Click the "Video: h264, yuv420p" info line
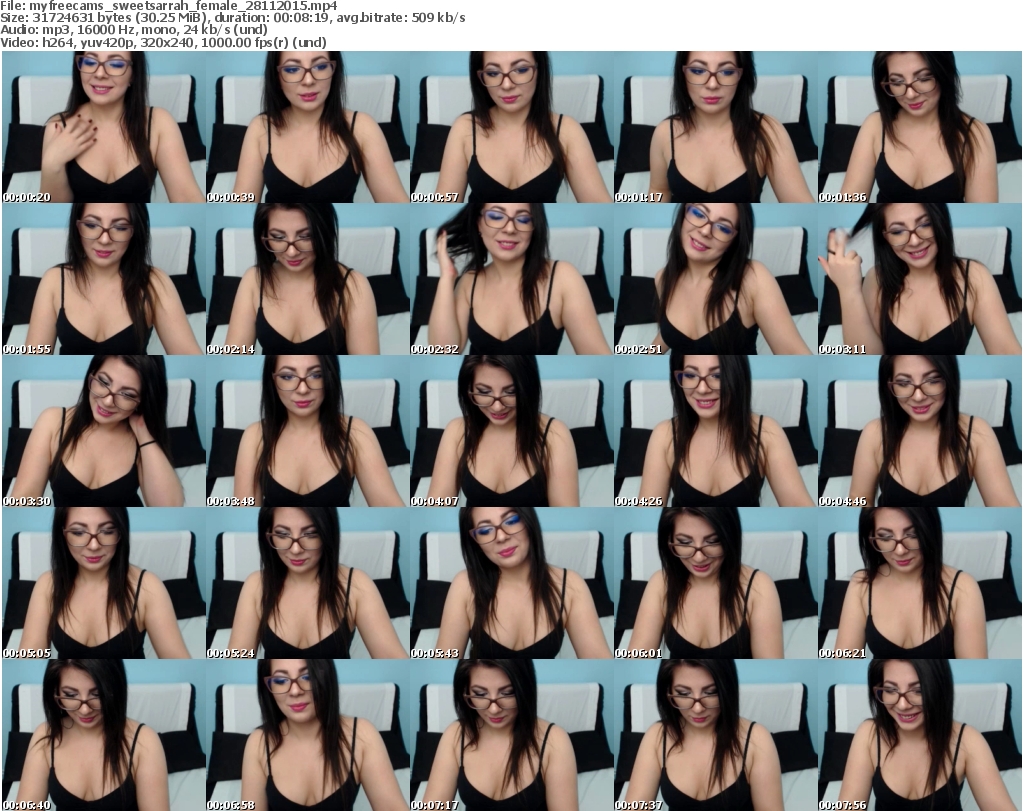Screen dimensions: 1024x811 163,42
